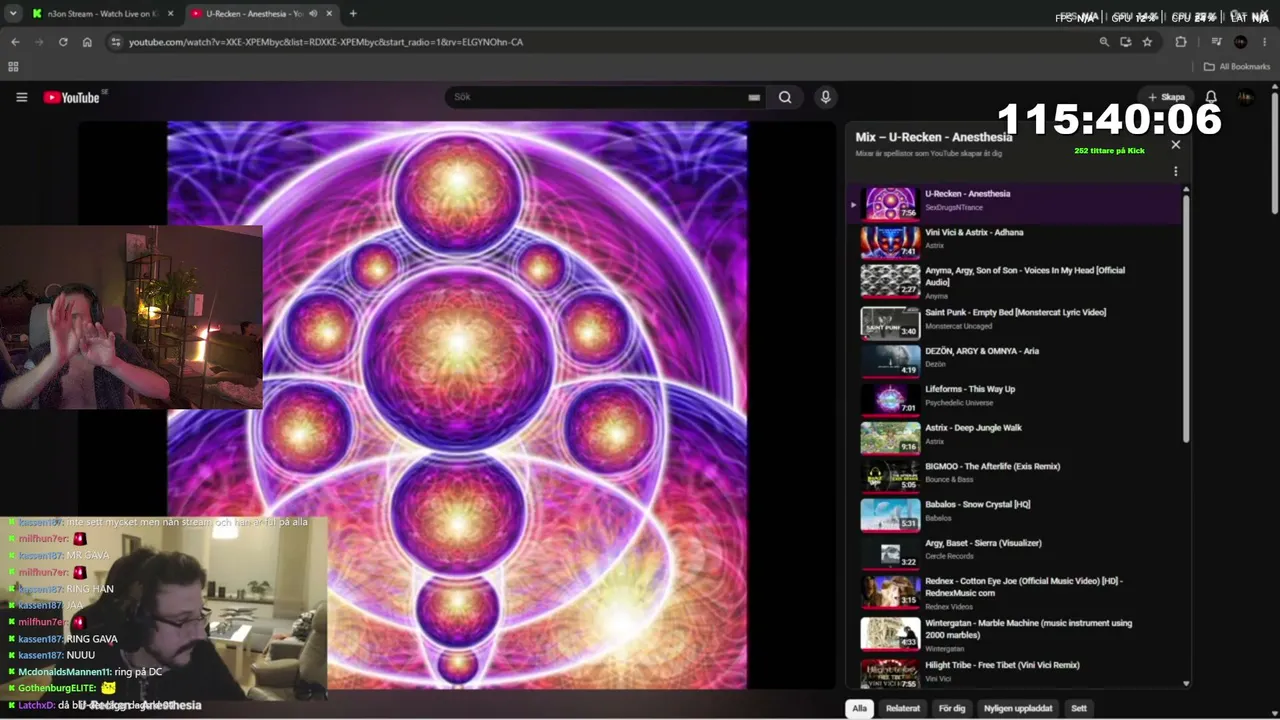Screen dimensions: 1280x720
Task: Click the playlist scrollbar down arrow
Action: click(x=1186, y=684)
